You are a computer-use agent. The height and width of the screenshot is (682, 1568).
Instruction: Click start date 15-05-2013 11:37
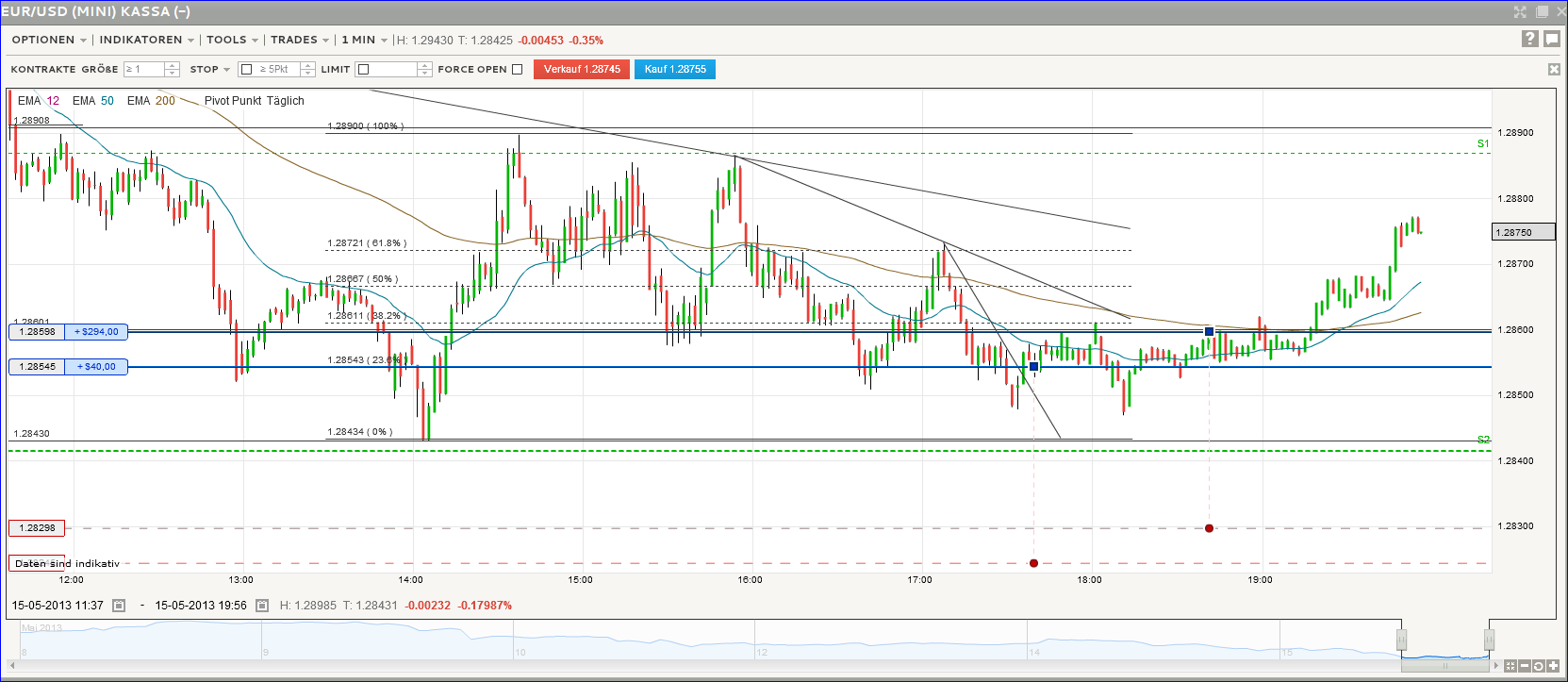tap(58, 606)
